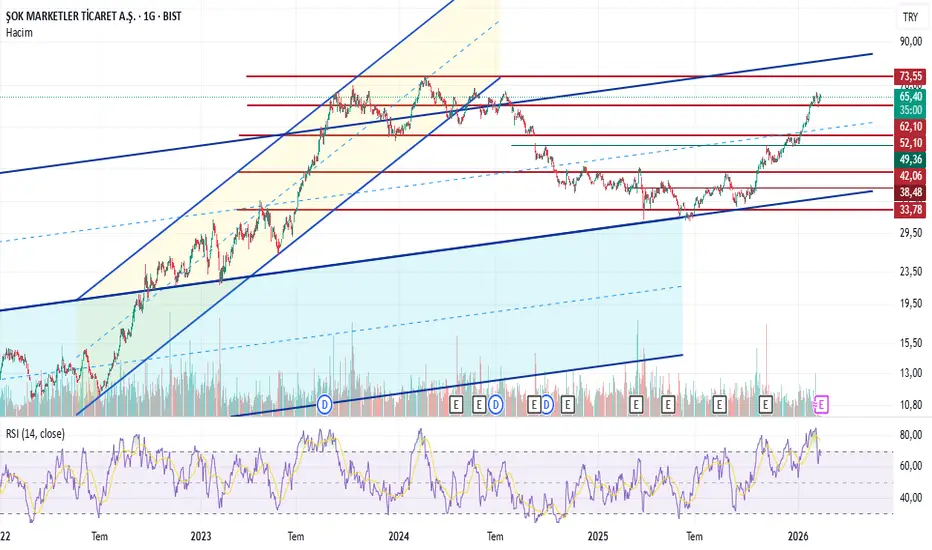The image size is (932, 550).
Task: Click the green 49,36 price label
Action: (x=910, y=159)
